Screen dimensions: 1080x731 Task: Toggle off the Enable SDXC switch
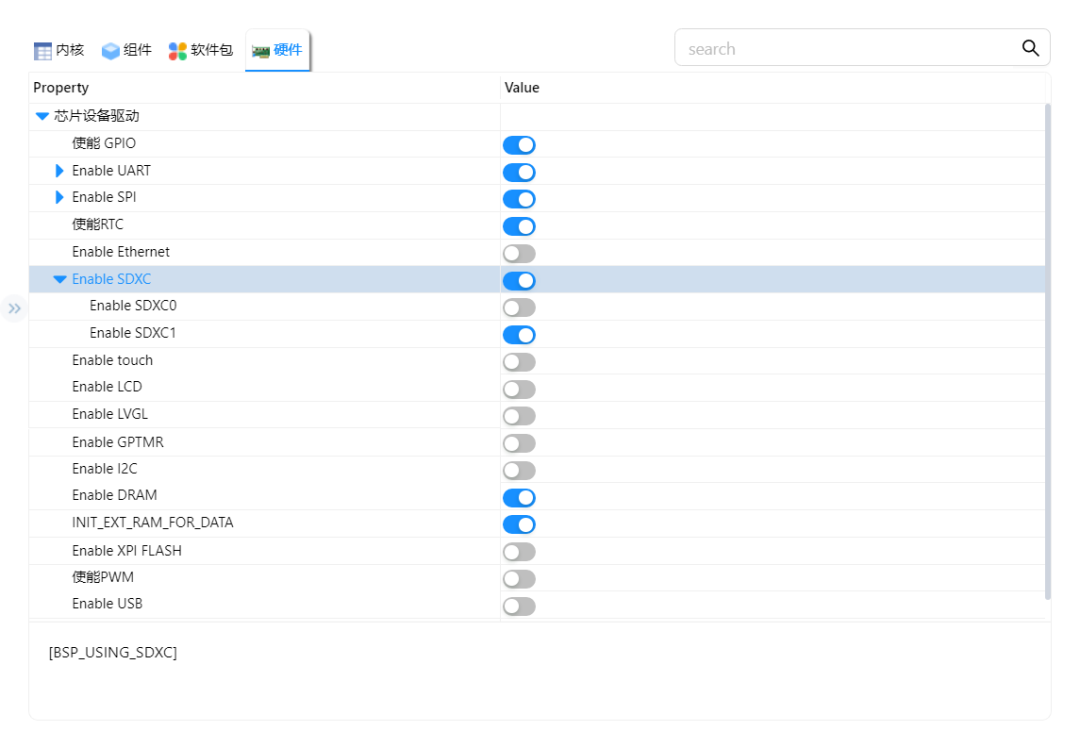pyautogui.click(x=519, y=280)
